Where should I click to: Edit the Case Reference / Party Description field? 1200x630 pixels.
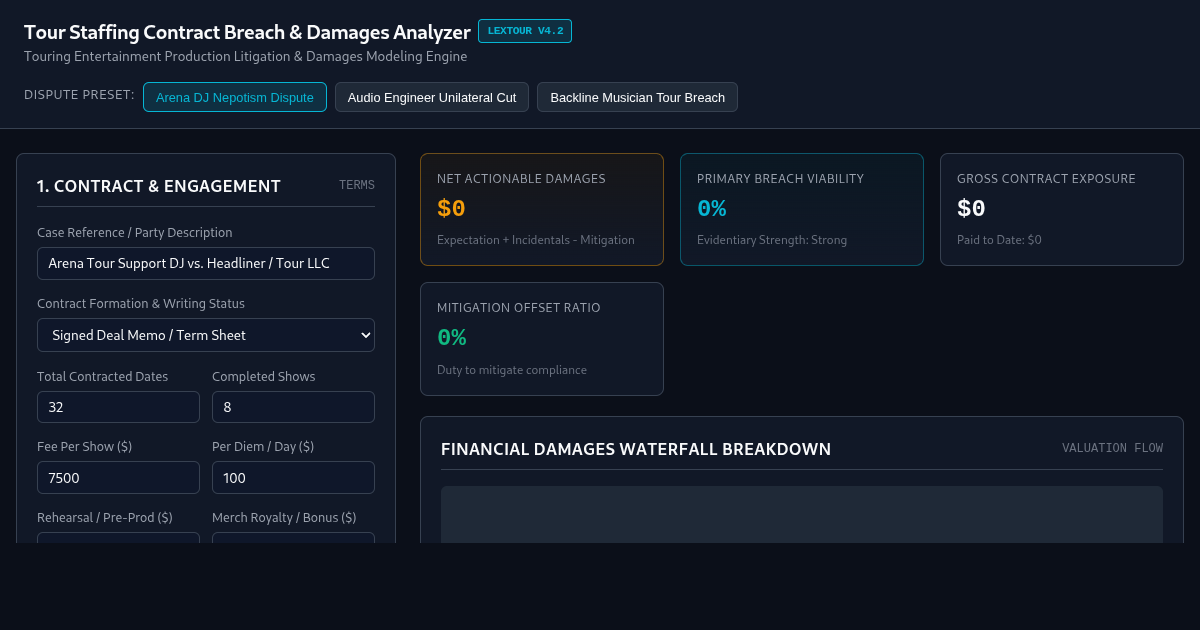click(x=206, y=263)
